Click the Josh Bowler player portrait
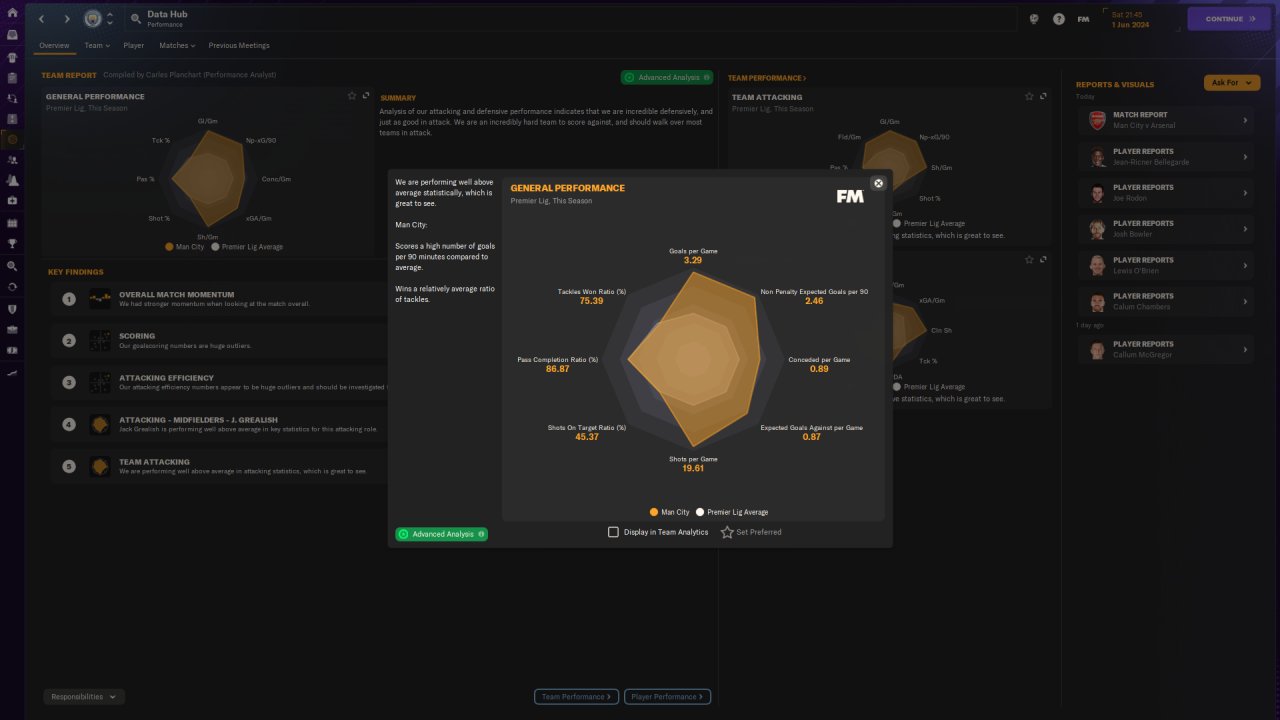1280x720 pixels. (x=1097, y=229)
